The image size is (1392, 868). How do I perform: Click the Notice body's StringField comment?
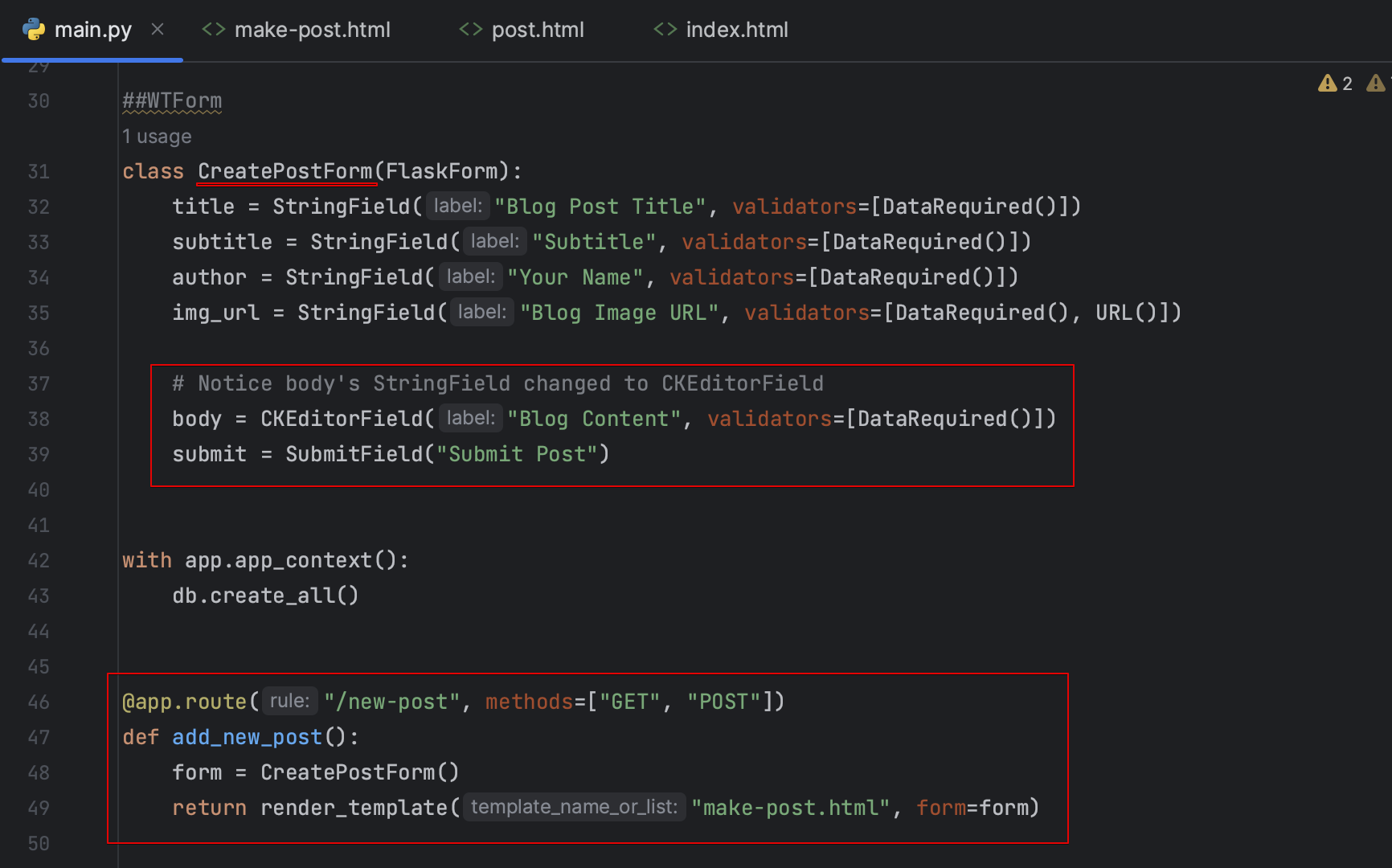coord(498,383)
